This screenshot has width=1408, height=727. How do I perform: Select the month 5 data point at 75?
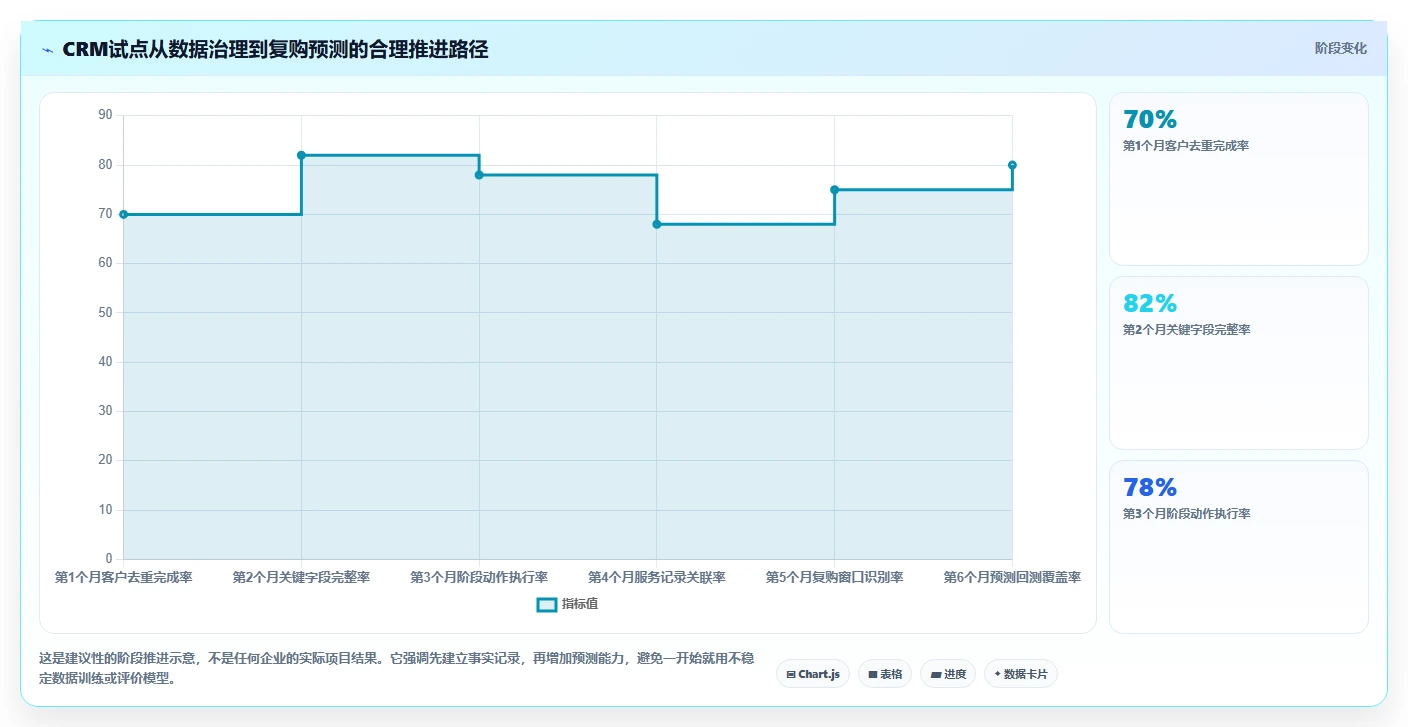click(x=835, y=190)
